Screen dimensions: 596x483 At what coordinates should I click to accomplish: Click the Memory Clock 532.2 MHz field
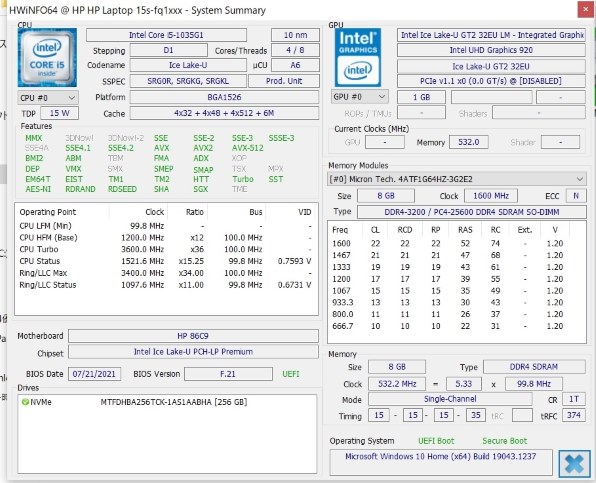[x=397, y=384]
